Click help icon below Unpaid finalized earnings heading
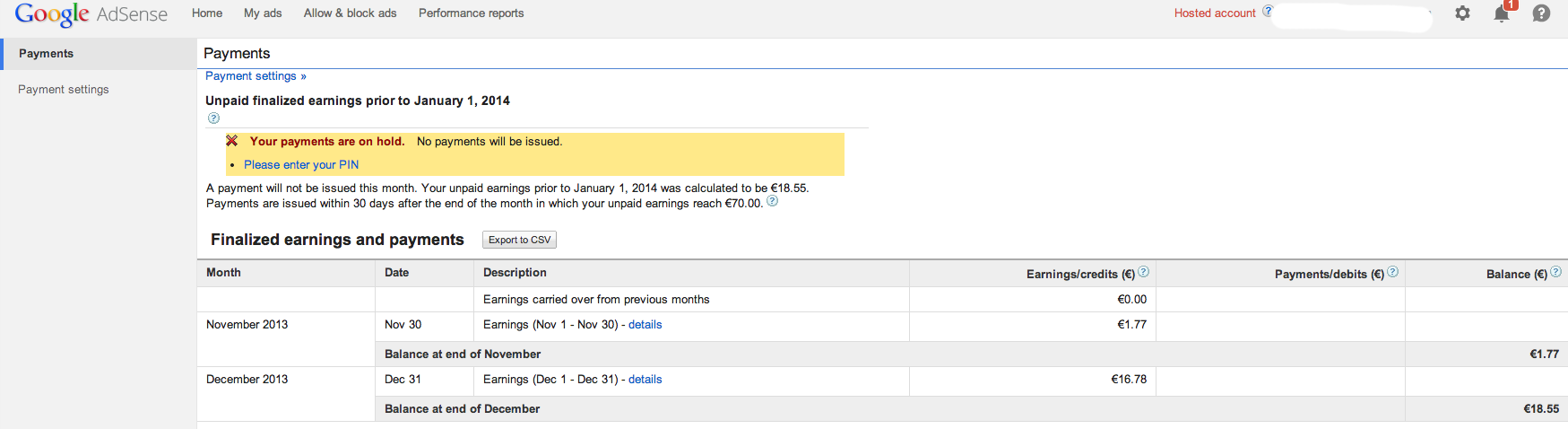 pos(213,118)
